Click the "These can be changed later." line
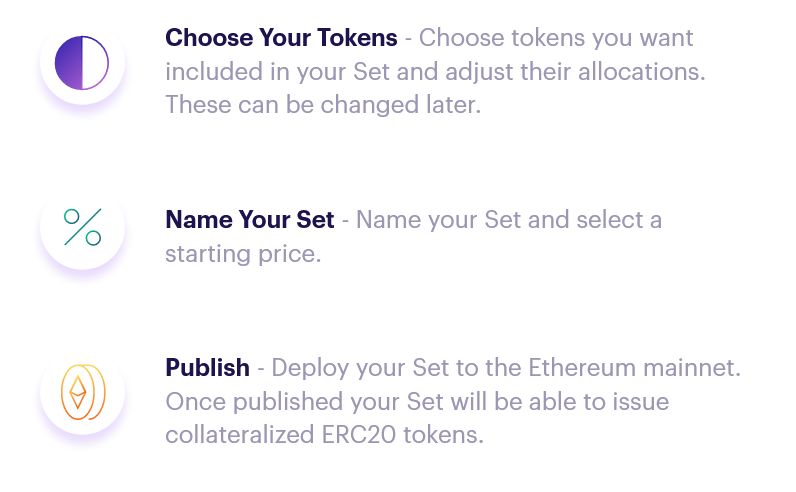Screen dimensions: 796x492 click(323, 105)
